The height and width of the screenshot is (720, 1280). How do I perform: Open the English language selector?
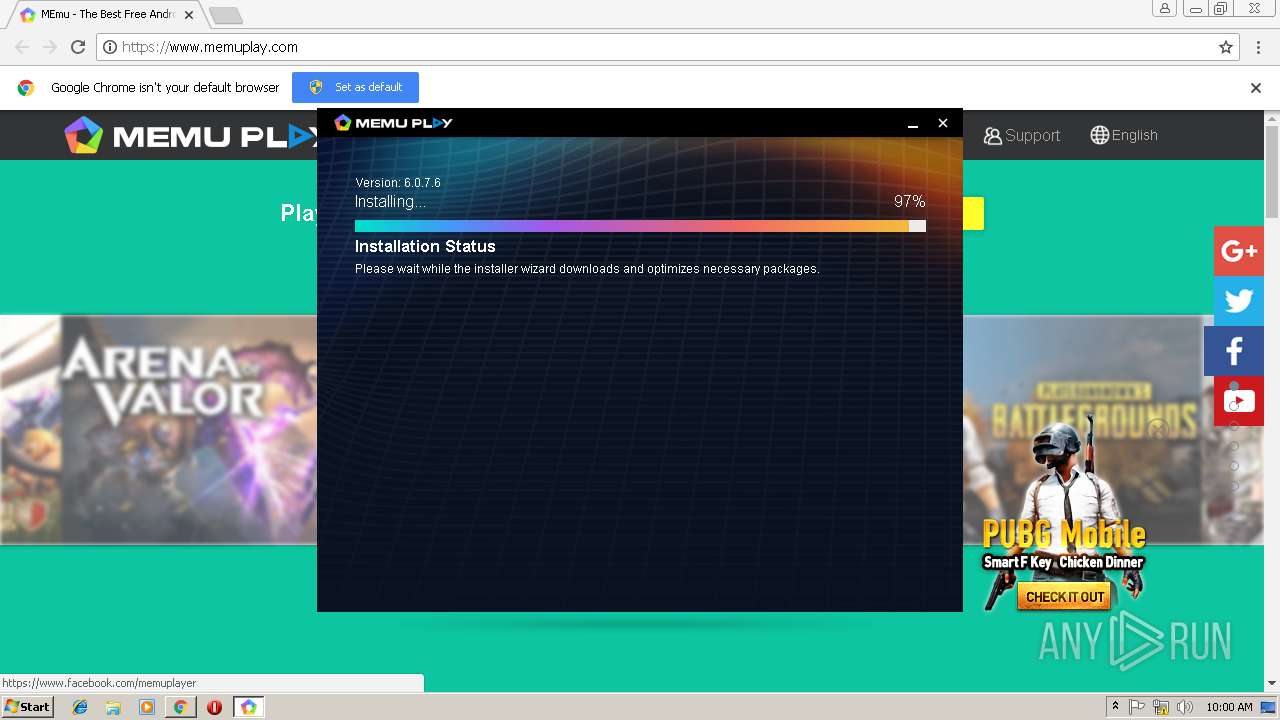[1124, 135]
